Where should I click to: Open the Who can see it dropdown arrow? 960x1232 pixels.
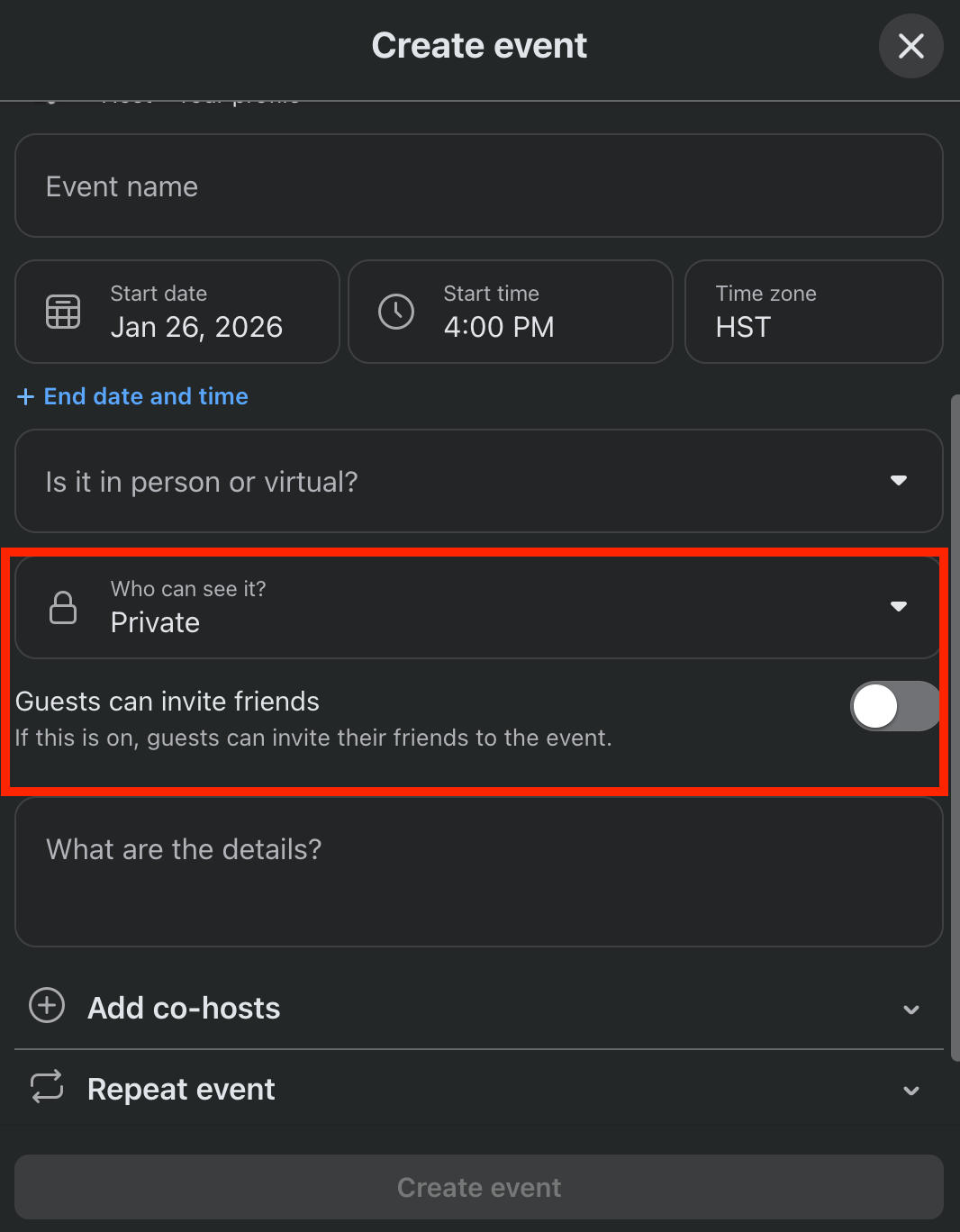pos(898,606)
